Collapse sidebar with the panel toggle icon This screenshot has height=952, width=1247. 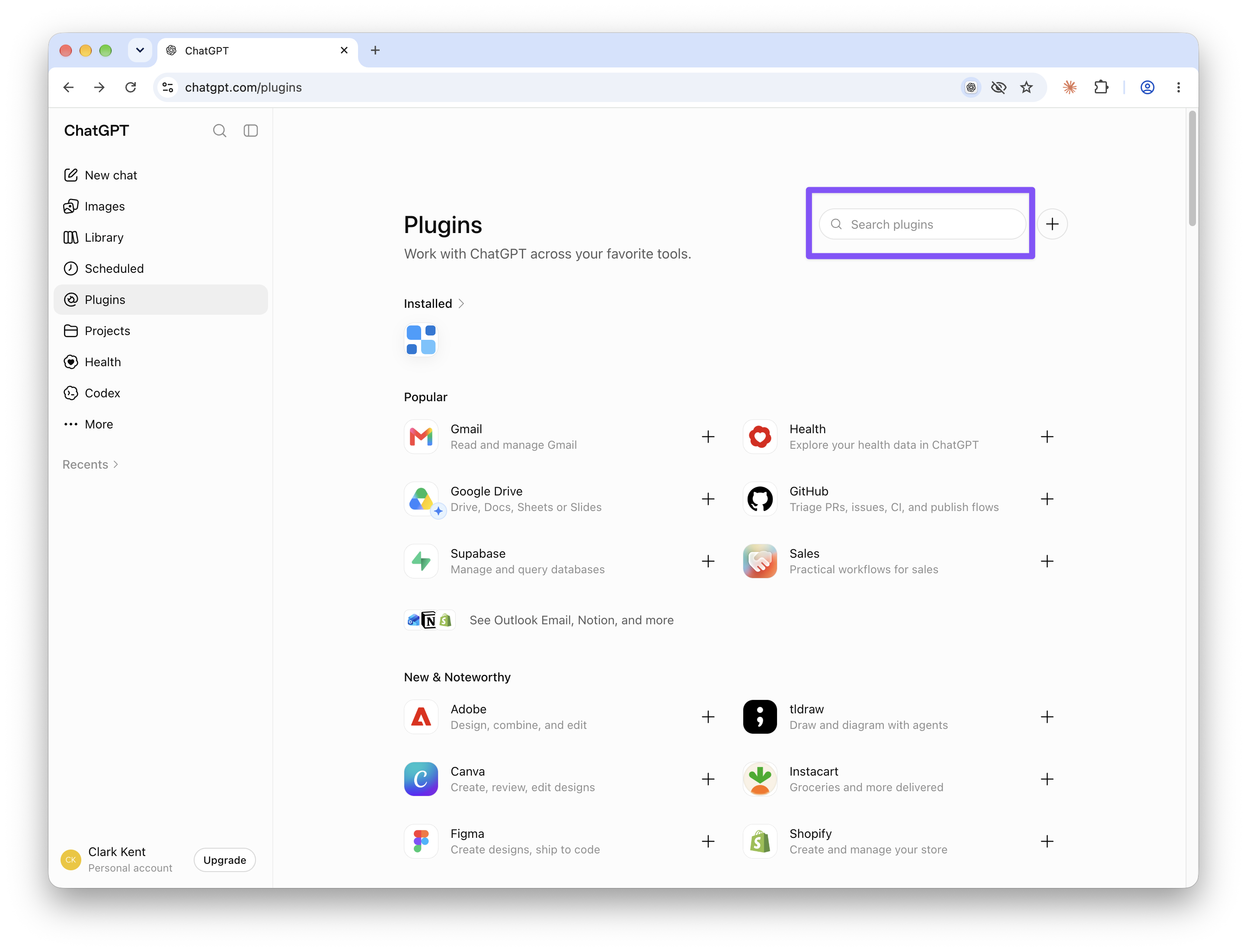pos(250,131)
